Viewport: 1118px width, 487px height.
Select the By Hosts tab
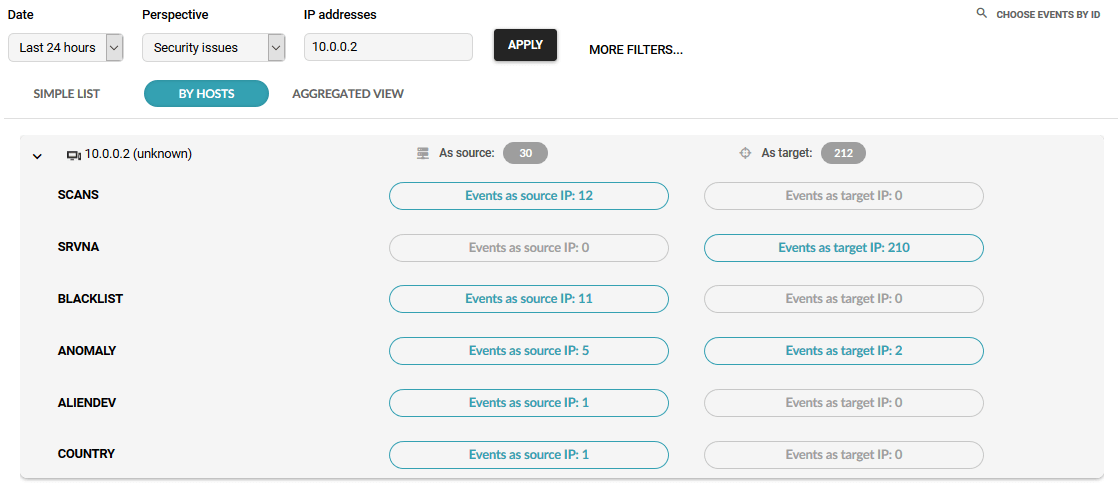click(206, 94)
